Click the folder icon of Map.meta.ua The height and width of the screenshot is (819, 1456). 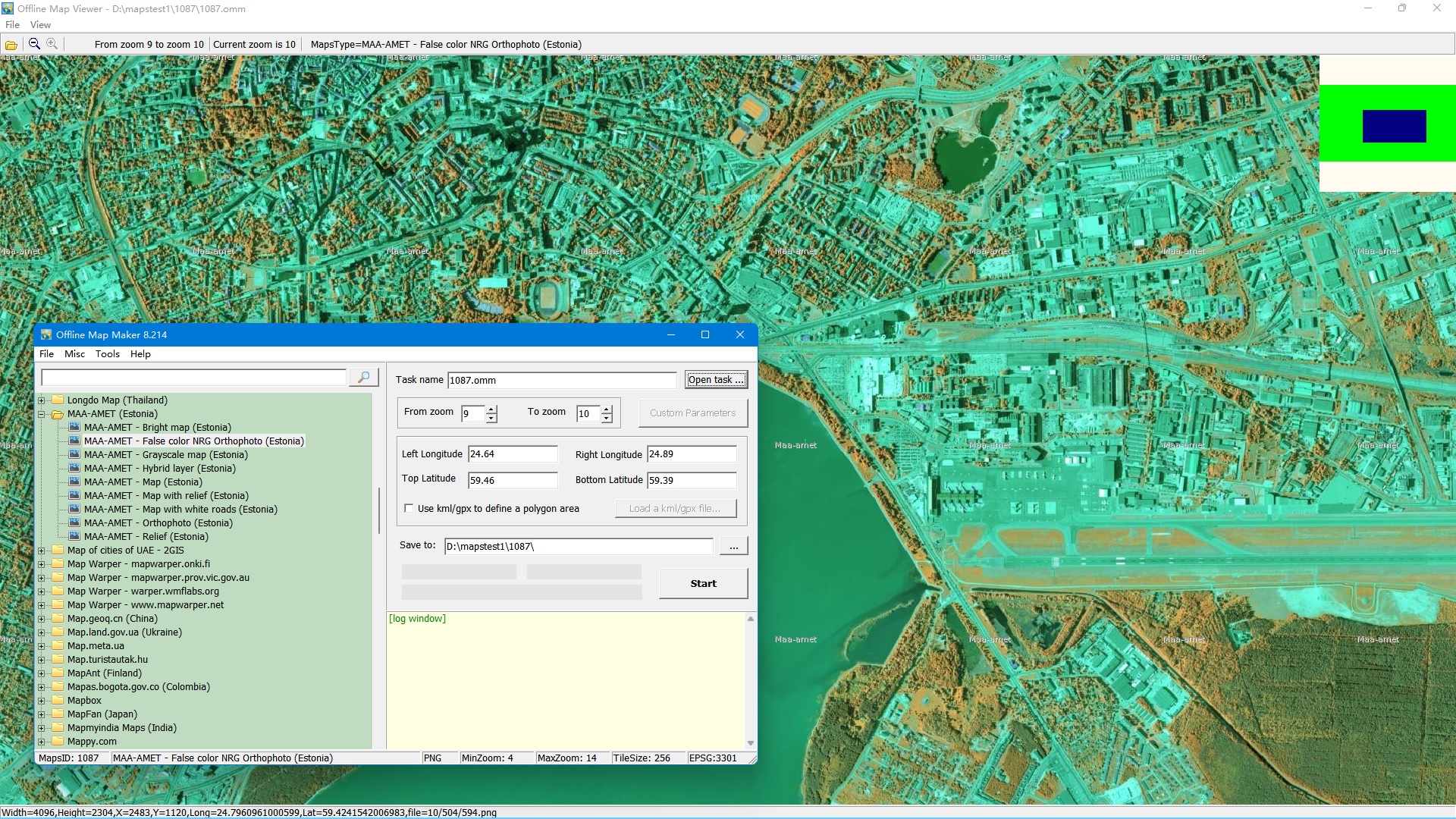click(58, 645)
